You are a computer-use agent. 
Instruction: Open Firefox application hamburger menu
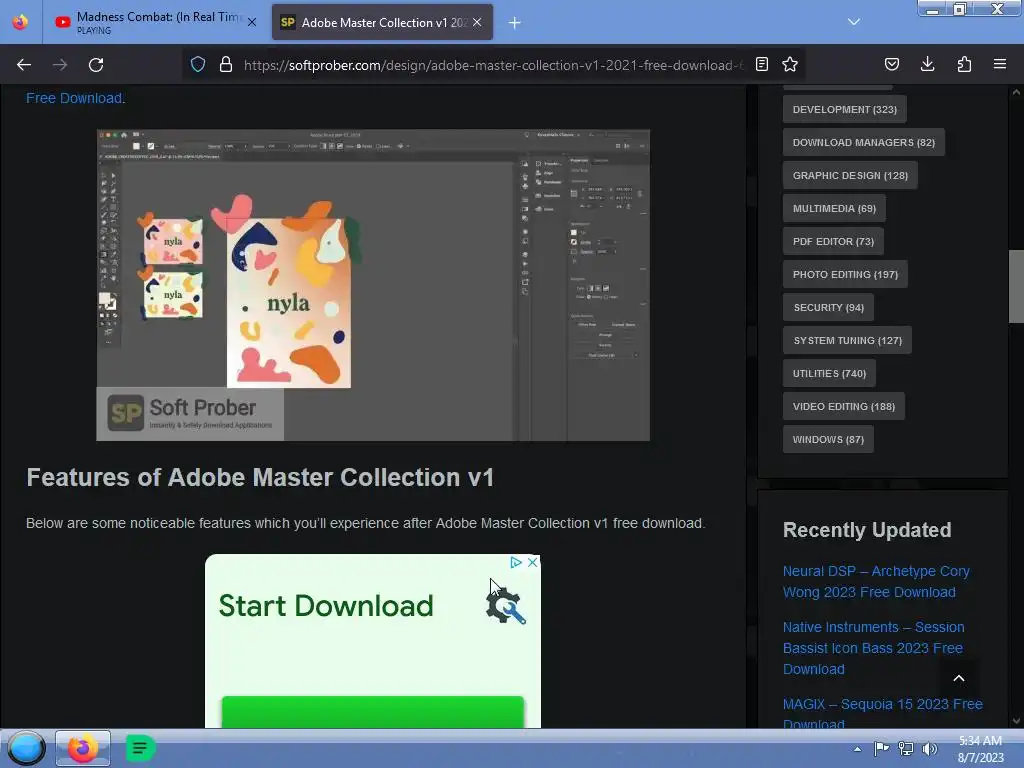(x=1000, y=65)
